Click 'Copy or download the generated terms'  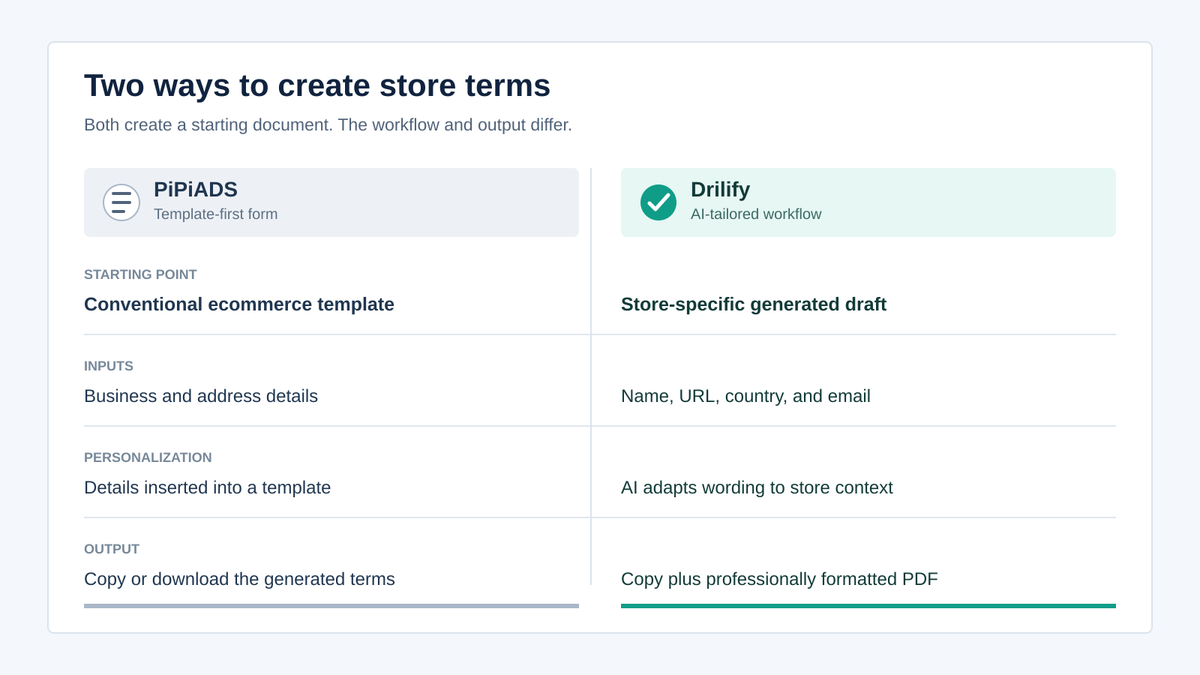tap(239, 579)
